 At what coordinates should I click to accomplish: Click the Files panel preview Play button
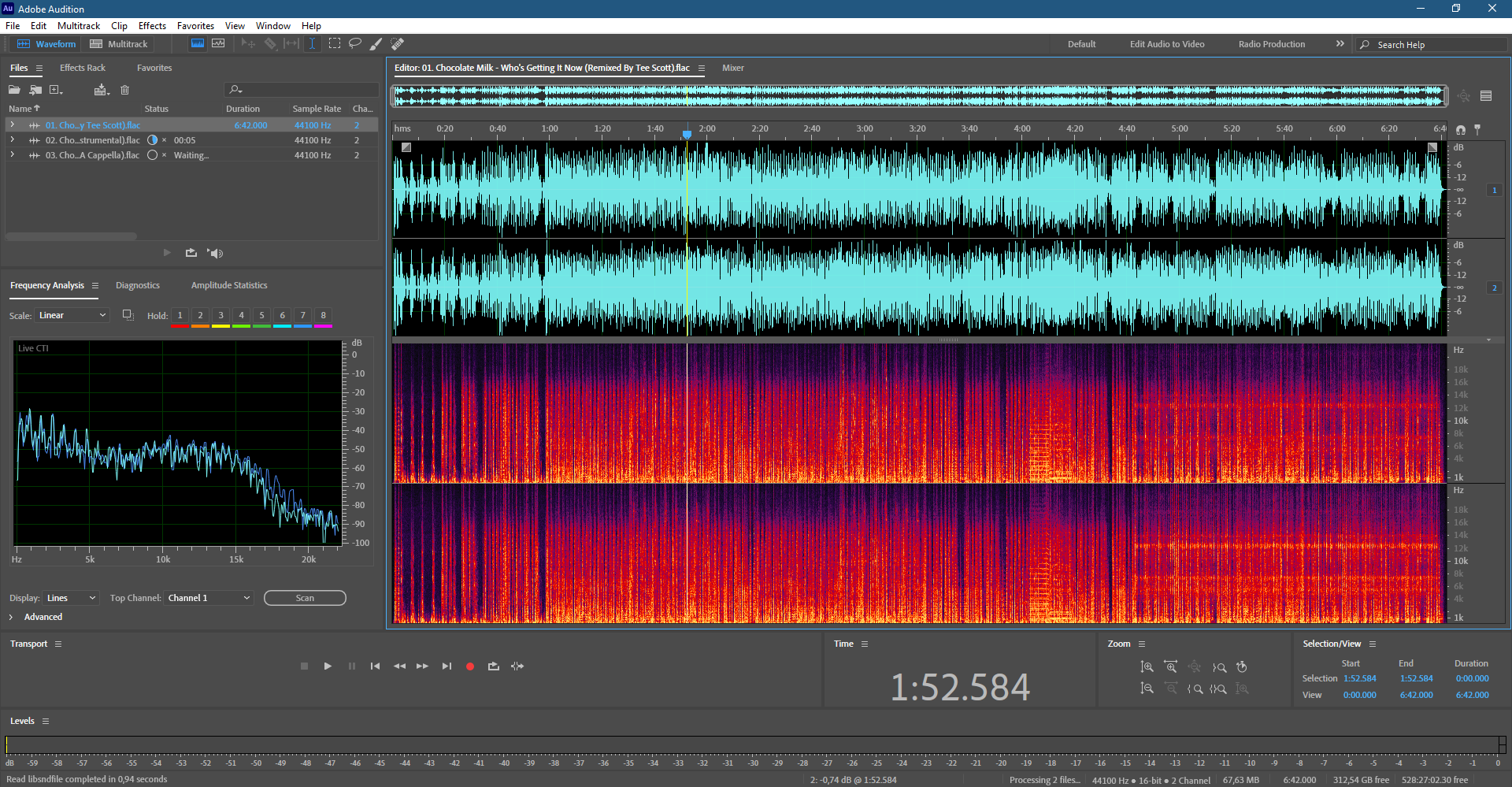pos(167,253)
